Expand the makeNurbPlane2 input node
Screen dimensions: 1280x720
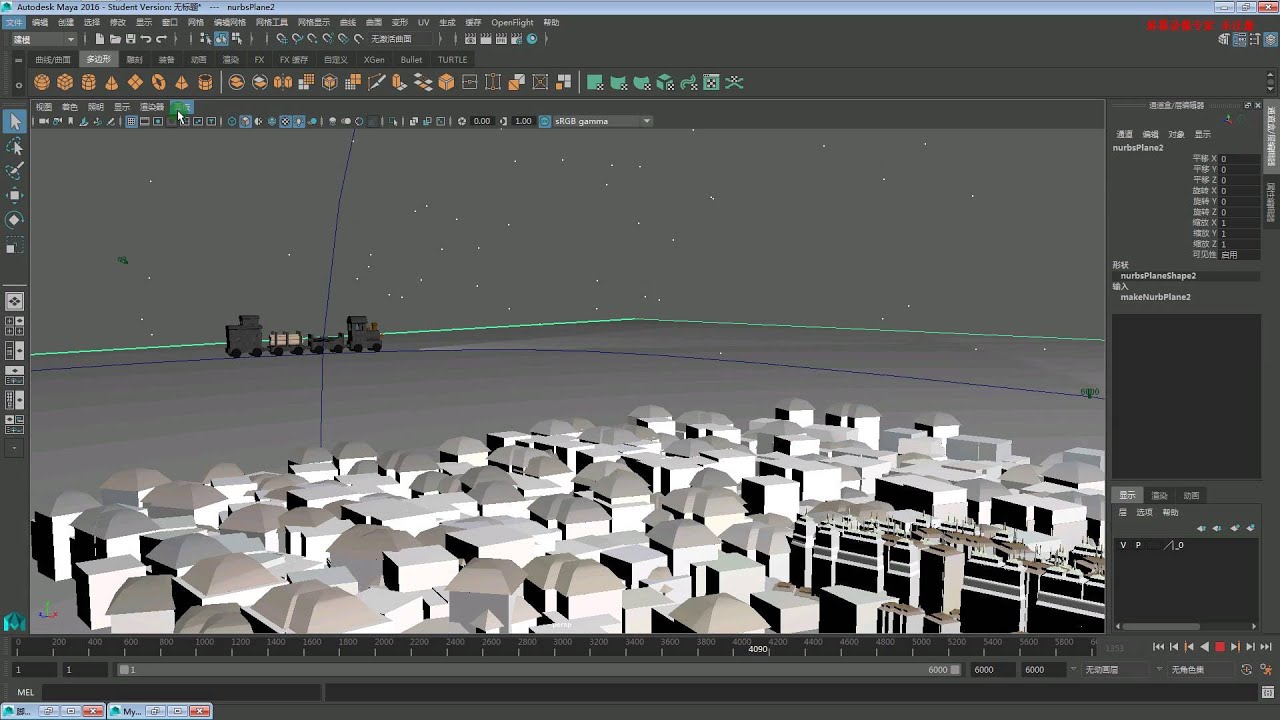pos(1155,297)
